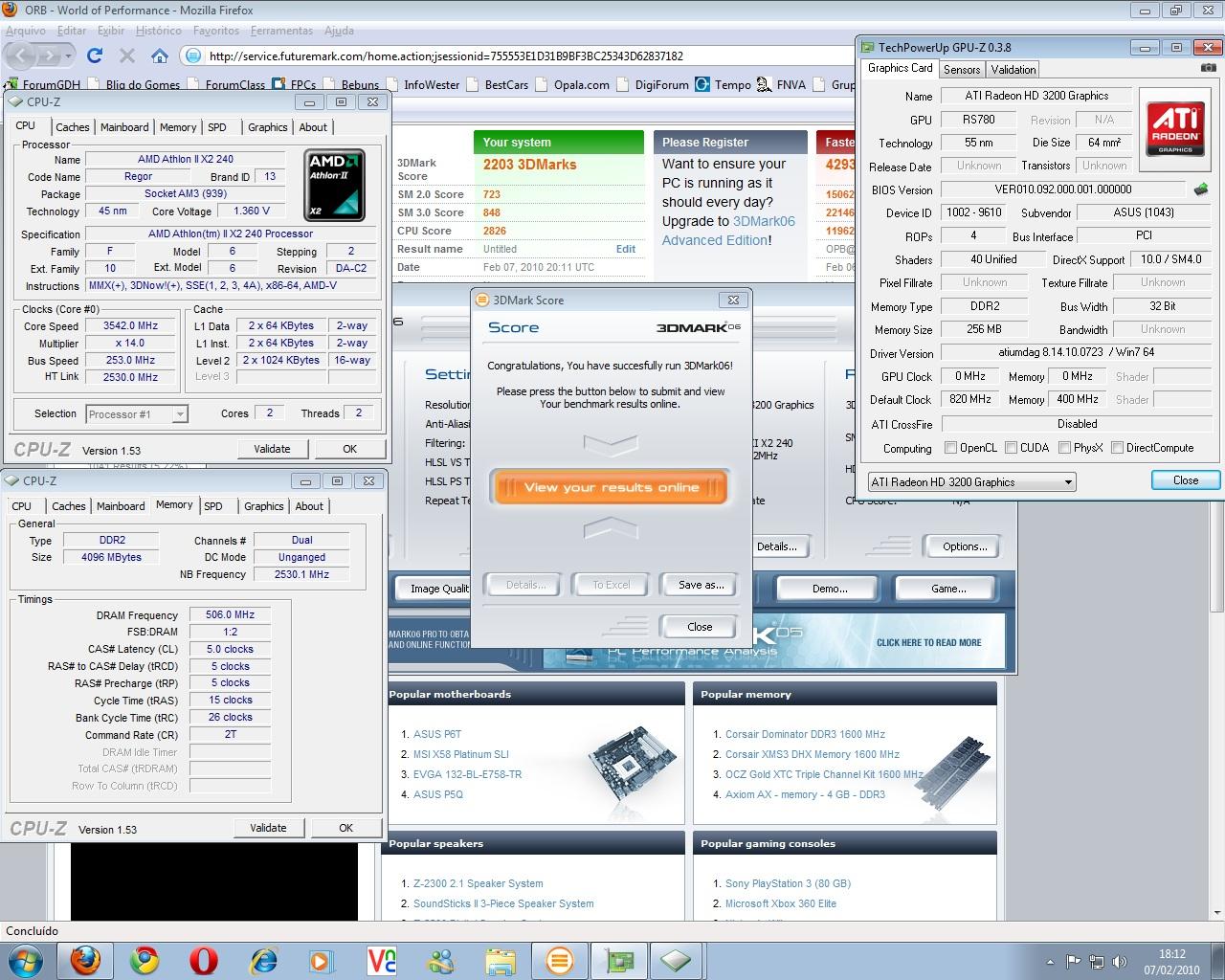The width and height of the screenshot is (1225, 980).
Task: Click Click here to read more banner
Action: point(928,642)
